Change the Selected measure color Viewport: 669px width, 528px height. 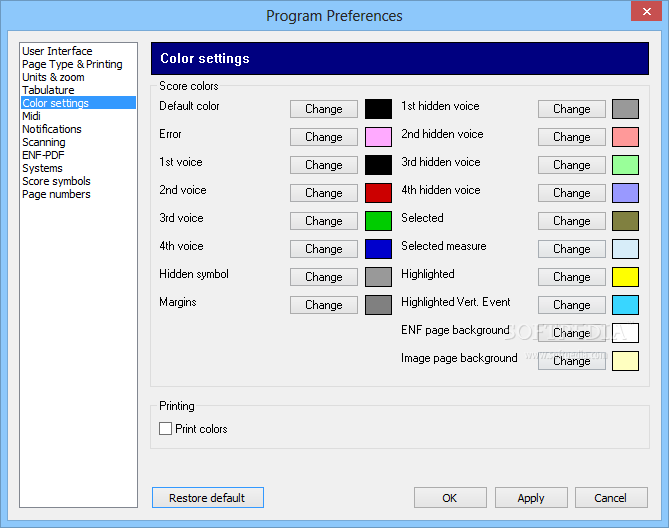point(572,249)
